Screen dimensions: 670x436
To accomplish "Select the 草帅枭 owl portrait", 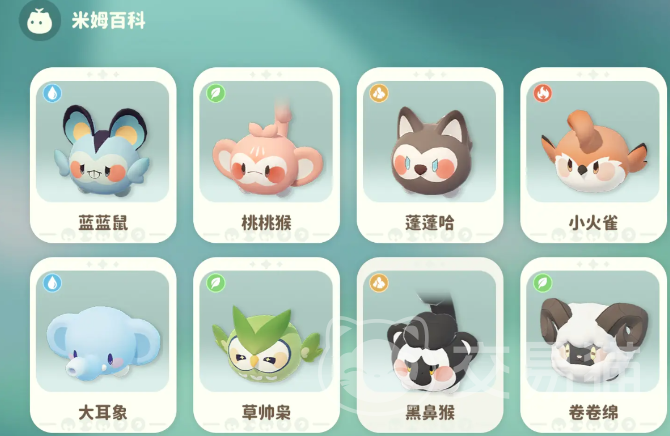I will click(266, 331).
